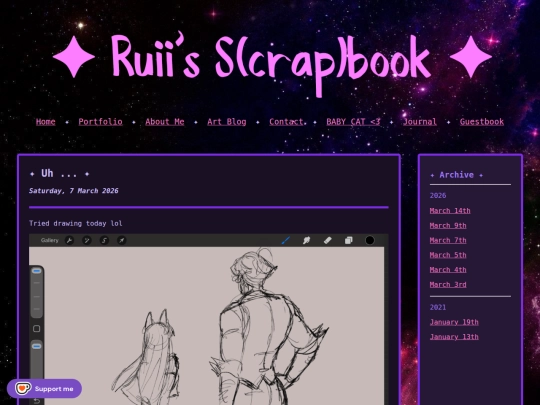Click the Support me button
Viewport: 540px width, 405px height.
[x=44, y=388]
